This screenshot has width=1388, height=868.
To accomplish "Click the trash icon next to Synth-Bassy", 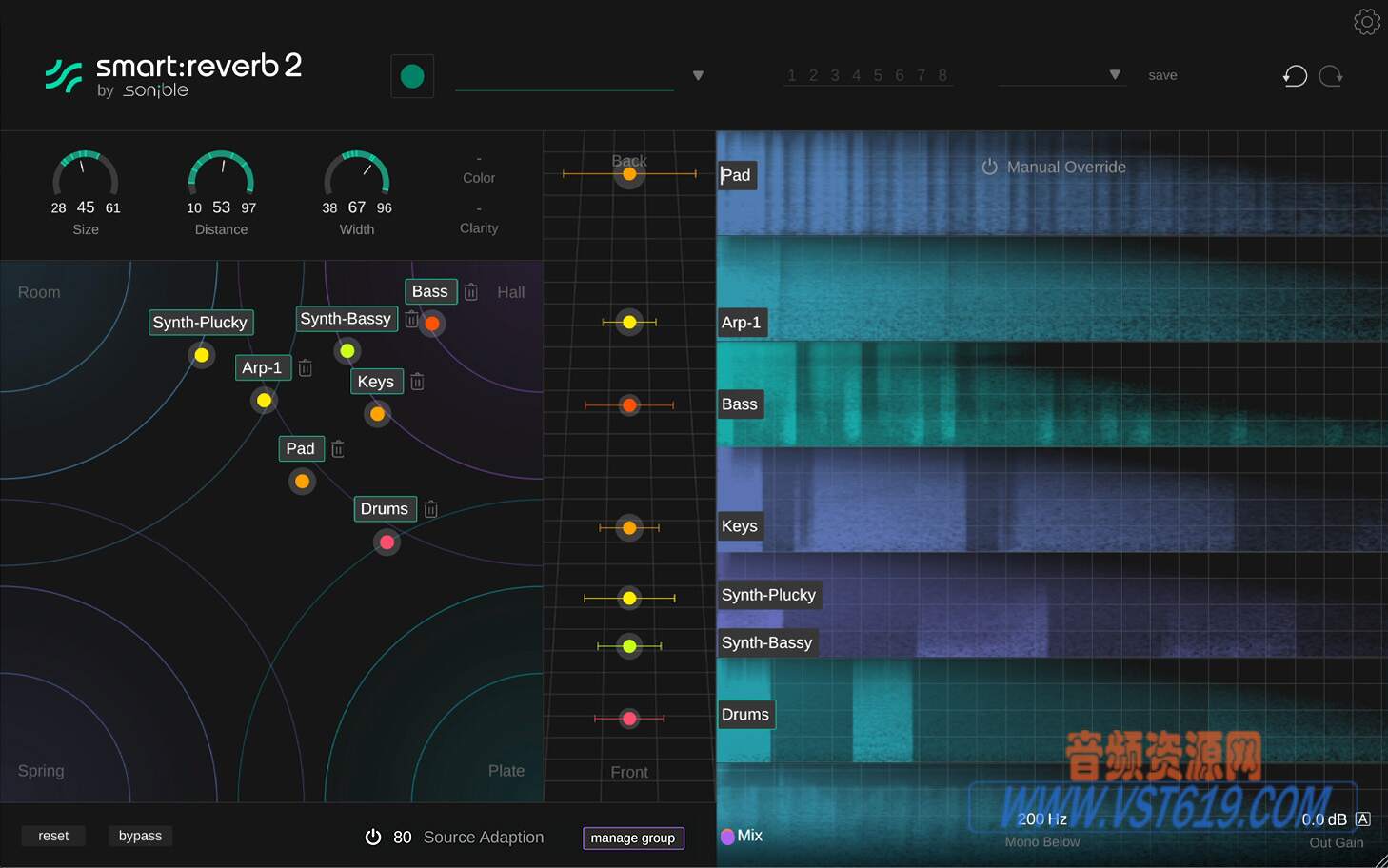I will [411, 320].
